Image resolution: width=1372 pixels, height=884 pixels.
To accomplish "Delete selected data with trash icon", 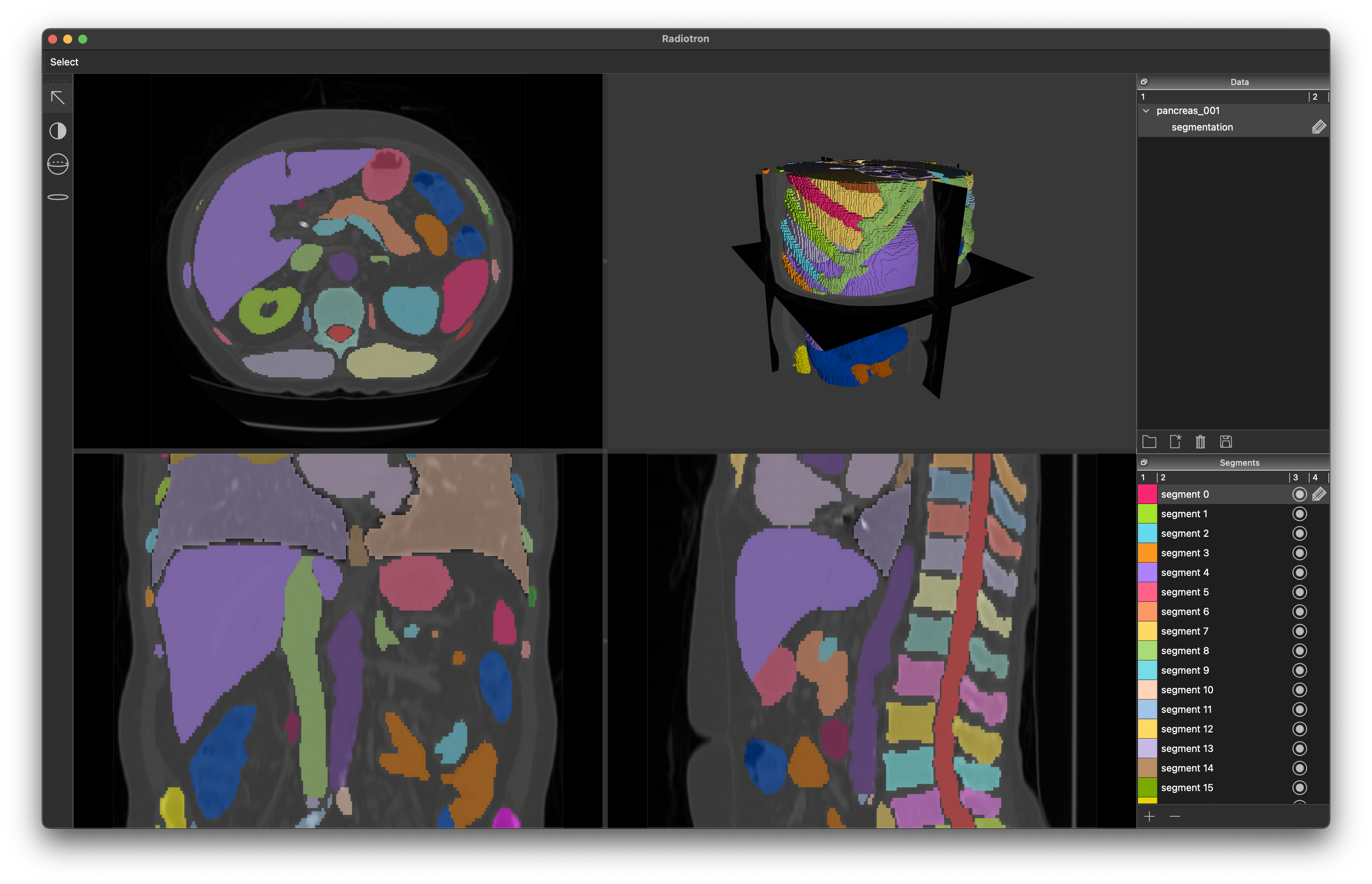I will pyautogui.click(x=1200, y=441).
